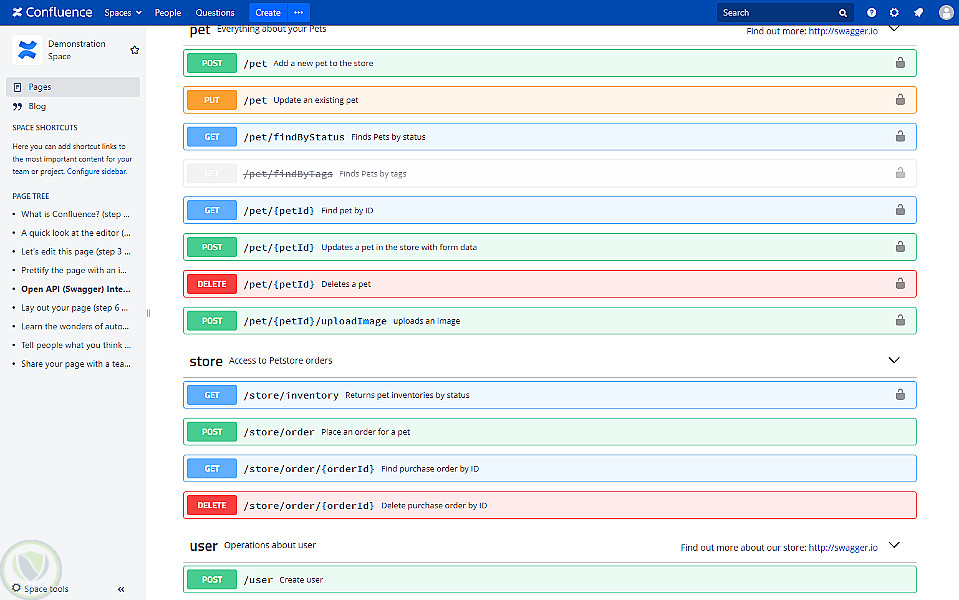Open the user profile avatar

pos(946,12)
